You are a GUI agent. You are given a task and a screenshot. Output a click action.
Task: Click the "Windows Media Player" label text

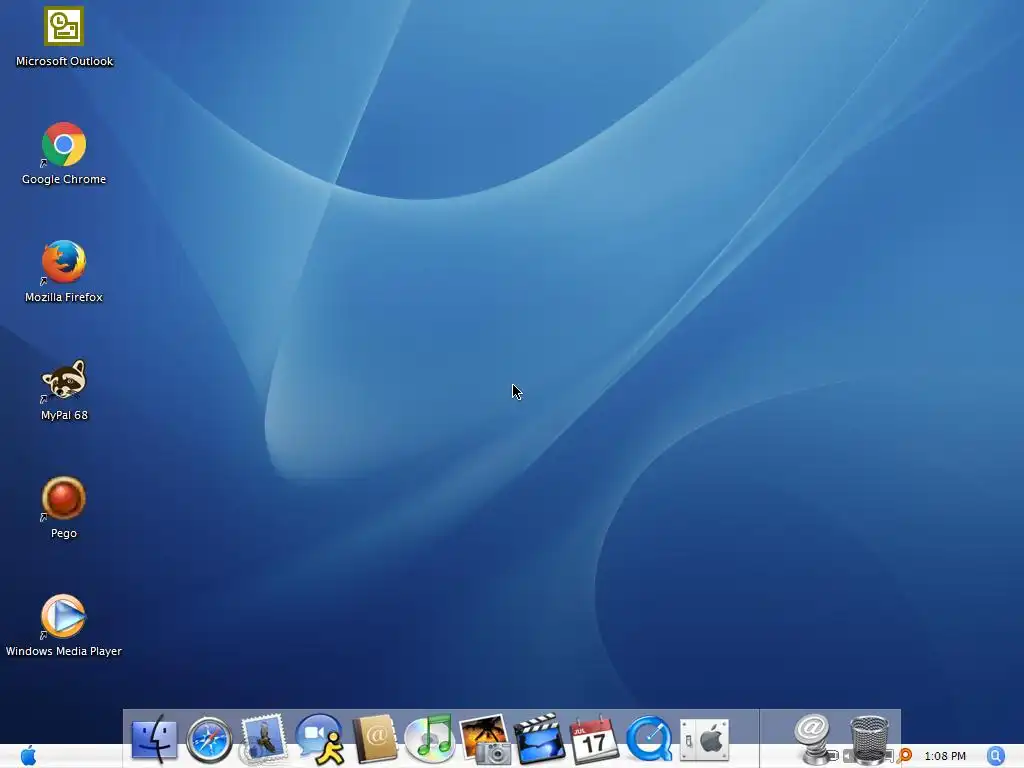[x=64, y=651]
